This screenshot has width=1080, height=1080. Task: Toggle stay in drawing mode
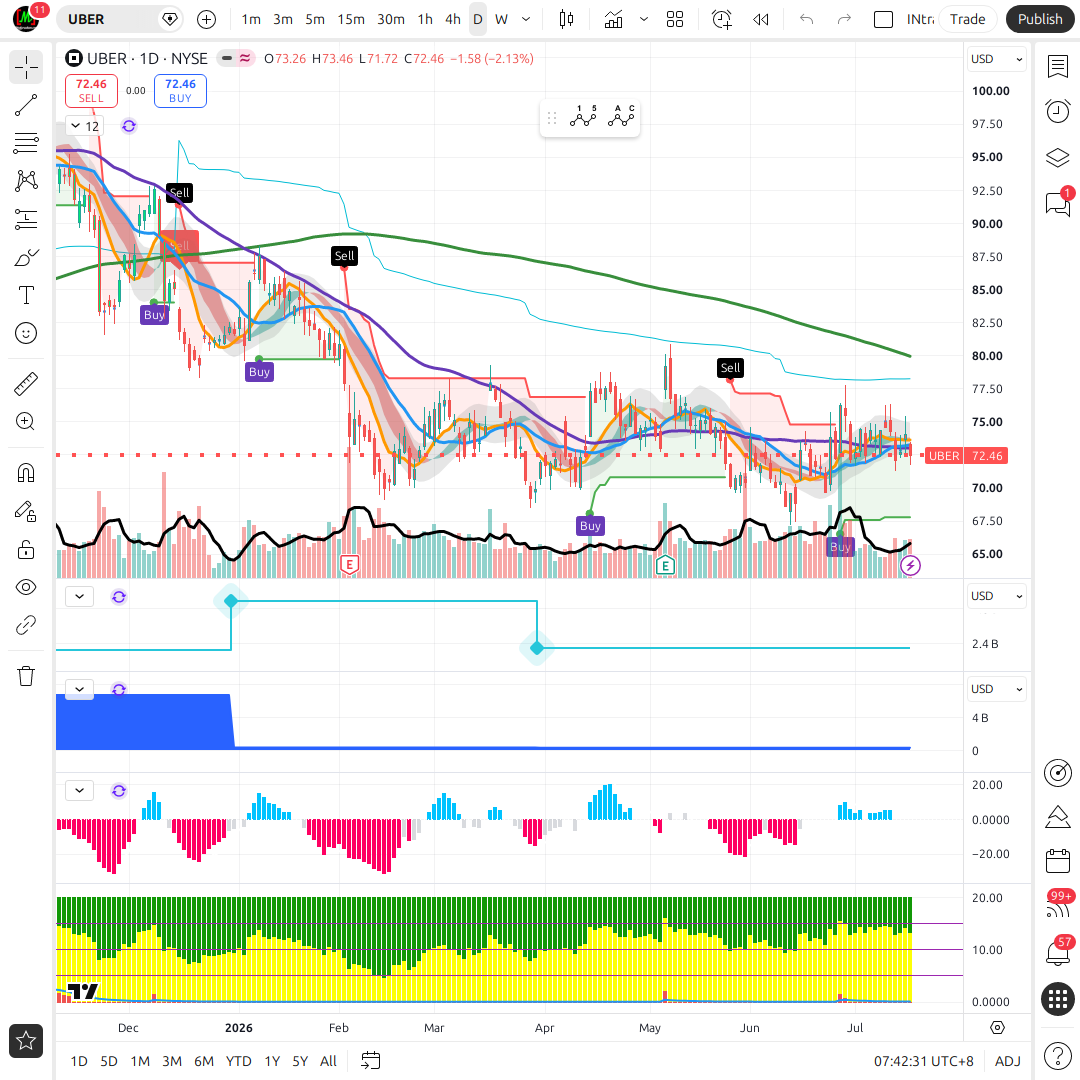26,511
